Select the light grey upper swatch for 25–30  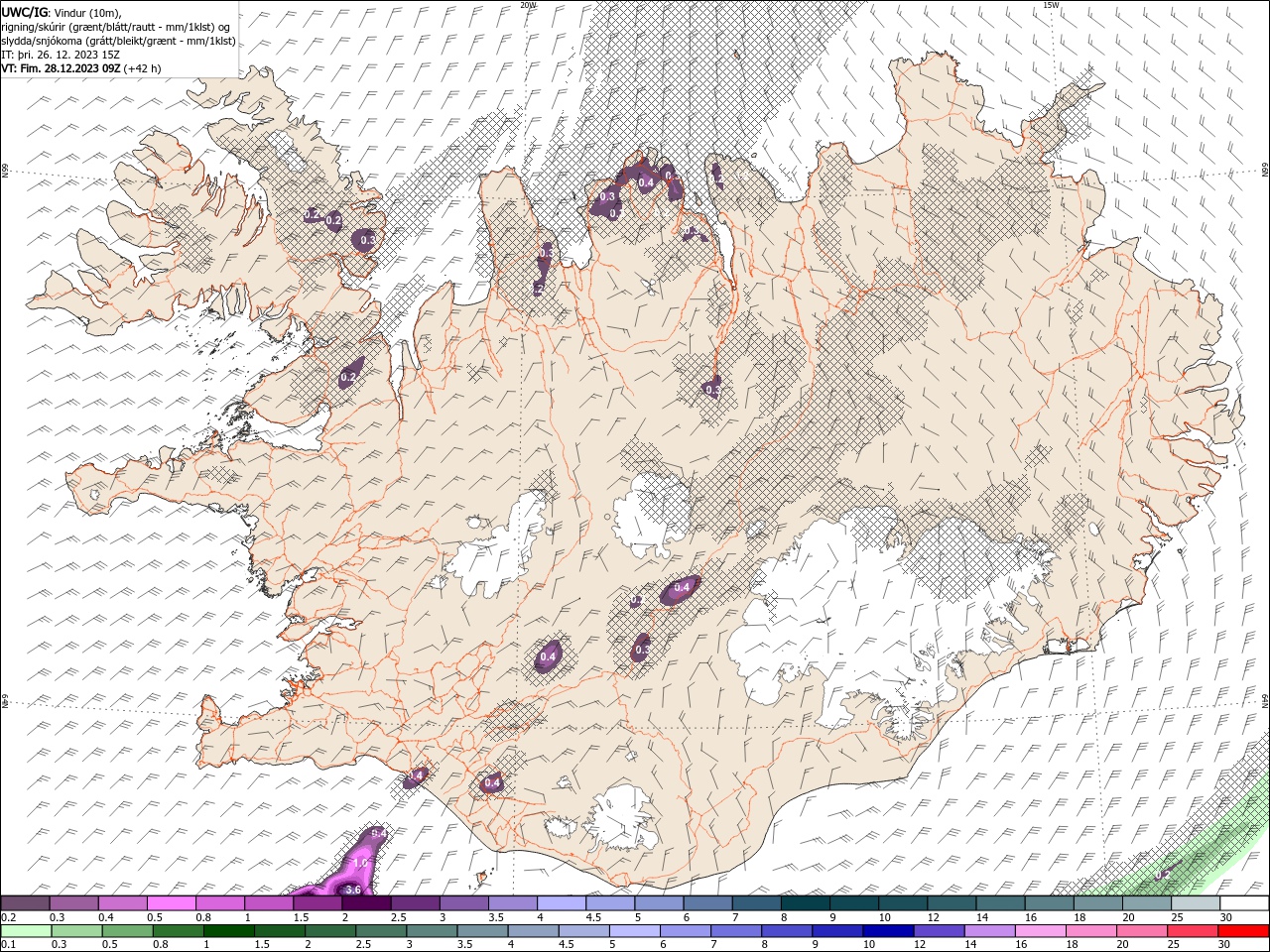pos(1196,903)
